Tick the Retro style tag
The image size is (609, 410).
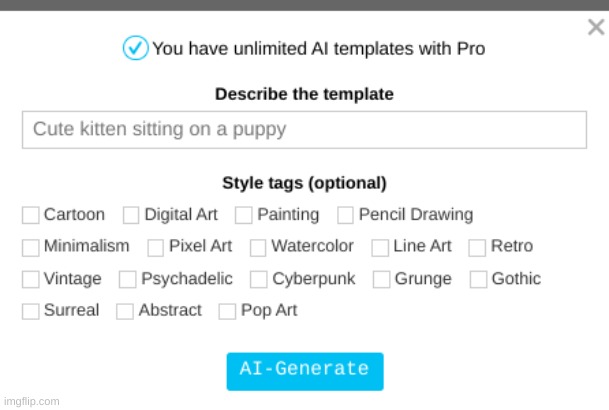tap(477, 248)
